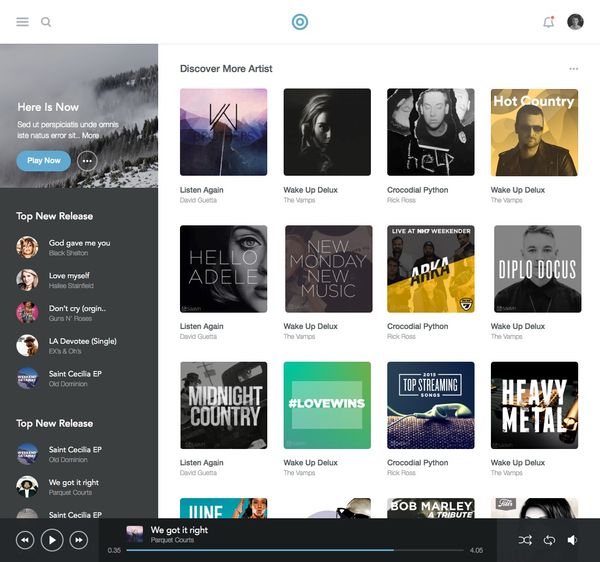Click the 'Here Is Now' banner title
The width and height of the screenshot is (600, 562).
click(x=48, y=107)
